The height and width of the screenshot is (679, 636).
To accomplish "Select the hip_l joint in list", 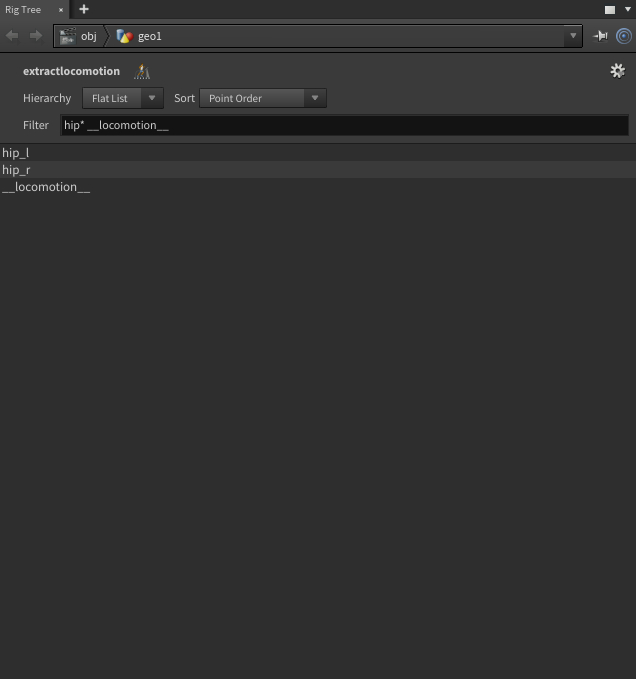I will [x=16, y=153].
